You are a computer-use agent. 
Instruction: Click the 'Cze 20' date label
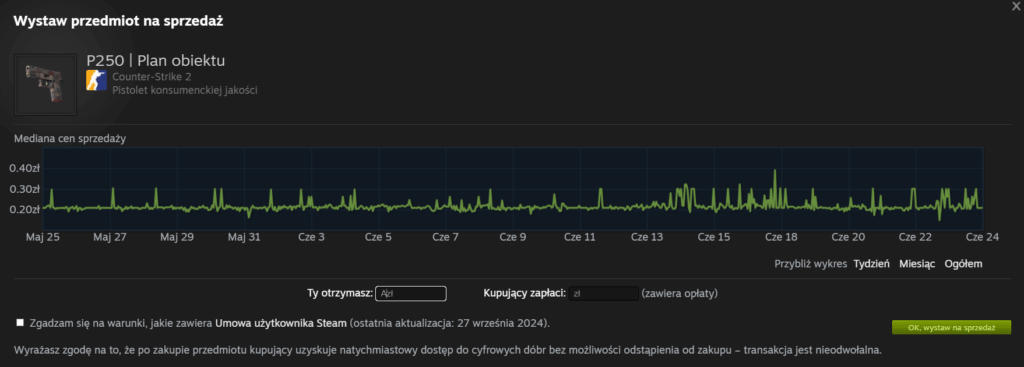pos(848,237)
